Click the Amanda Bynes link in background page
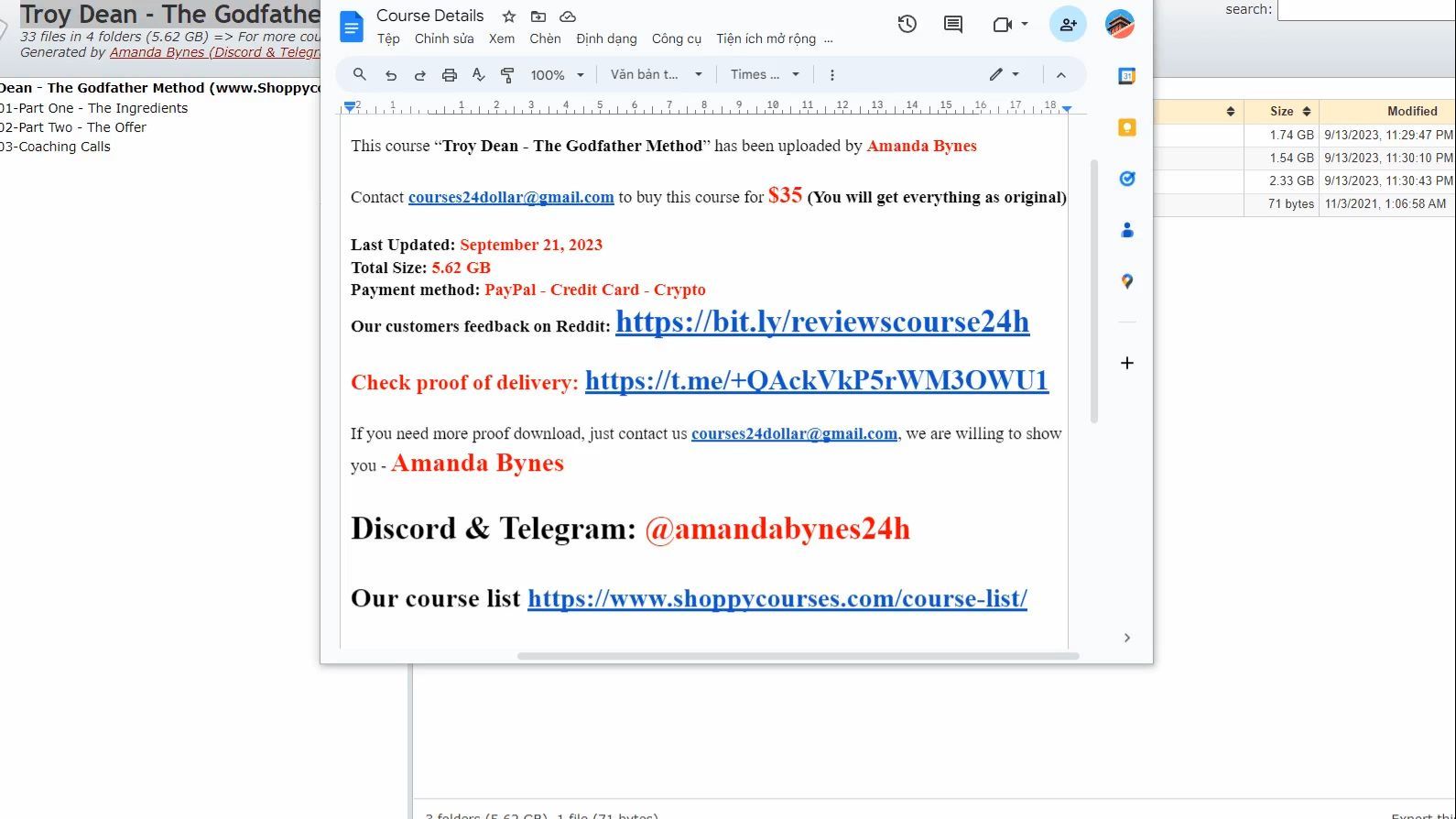 point(215,52)
